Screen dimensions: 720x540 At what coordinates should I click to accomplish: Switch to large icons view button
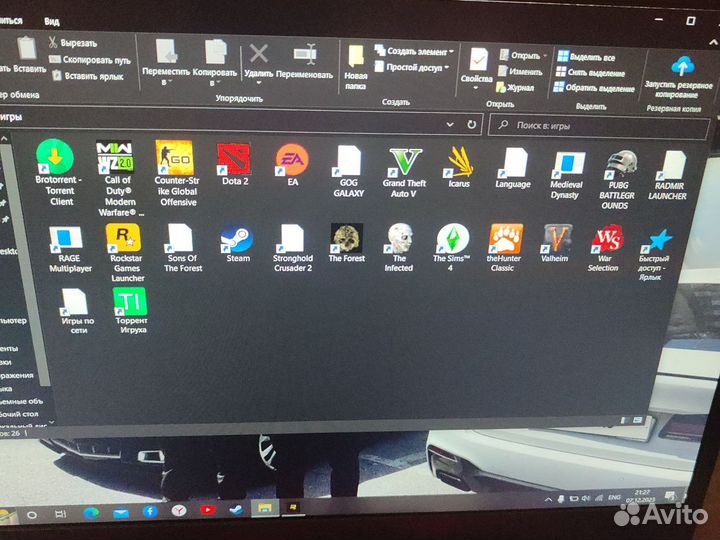tap(638, 420)
